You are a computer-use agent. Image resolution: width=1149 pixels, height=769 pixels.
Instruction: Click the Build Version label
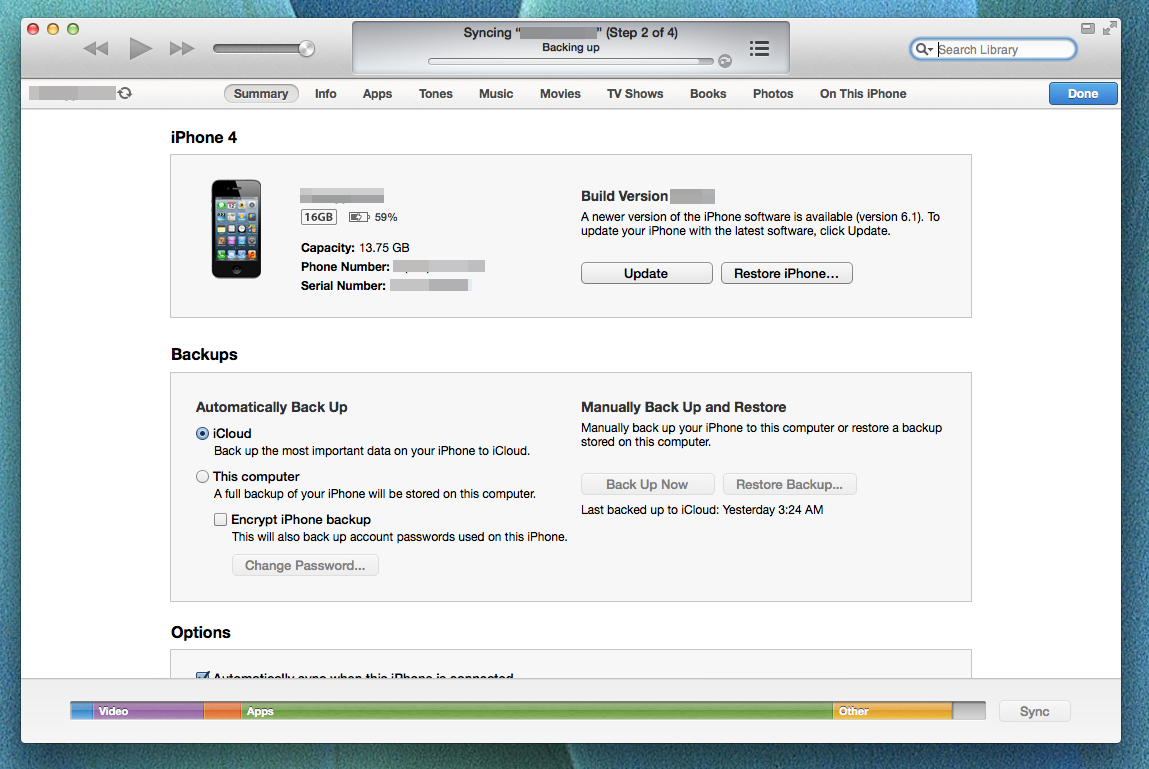624,196
